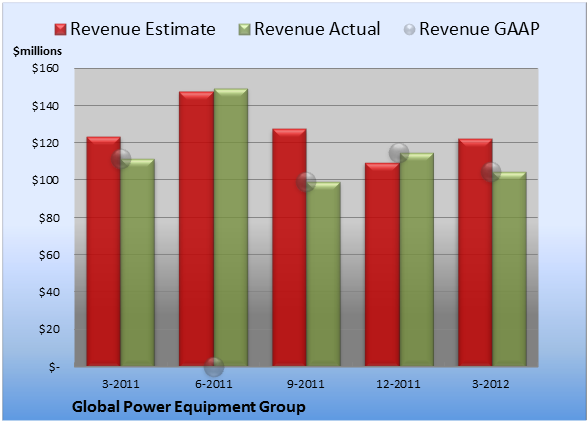This screenshot has width=588, height=422.
Task: Click the gray Revenue GAAP legend marker
Action: tap(410, 29)
